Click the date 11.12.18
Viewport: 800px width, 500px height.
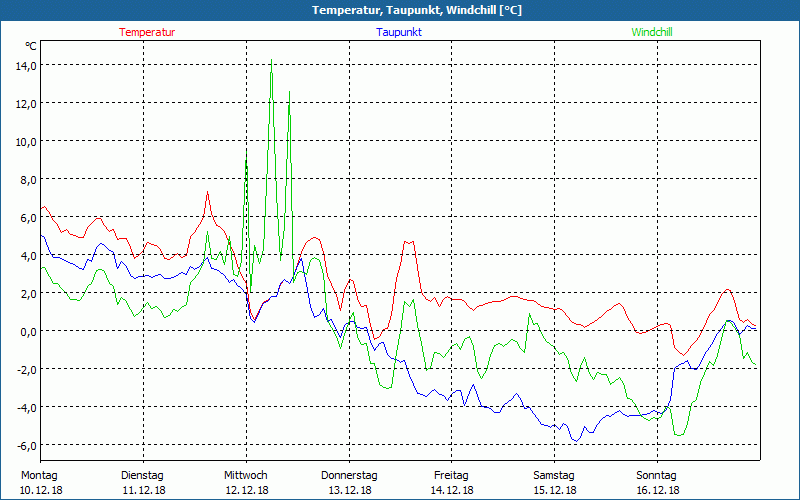point(144,491)
